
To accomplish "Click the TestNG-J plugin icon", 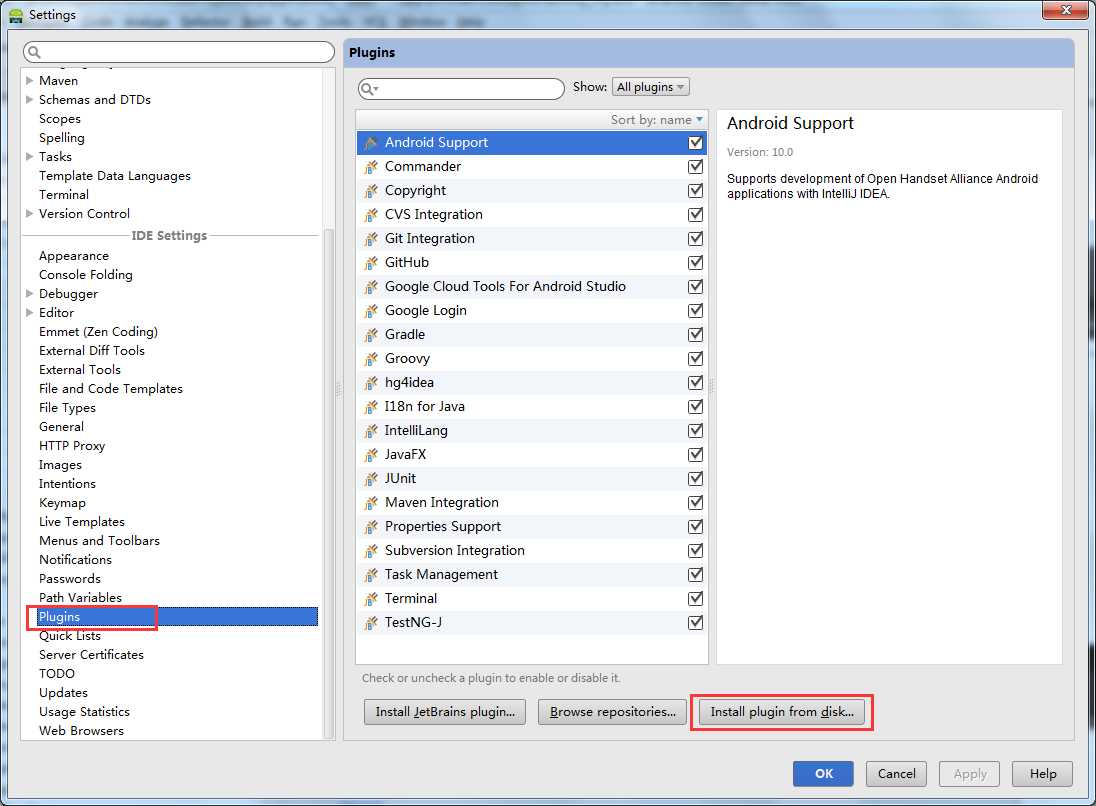I will click(371, 623).
